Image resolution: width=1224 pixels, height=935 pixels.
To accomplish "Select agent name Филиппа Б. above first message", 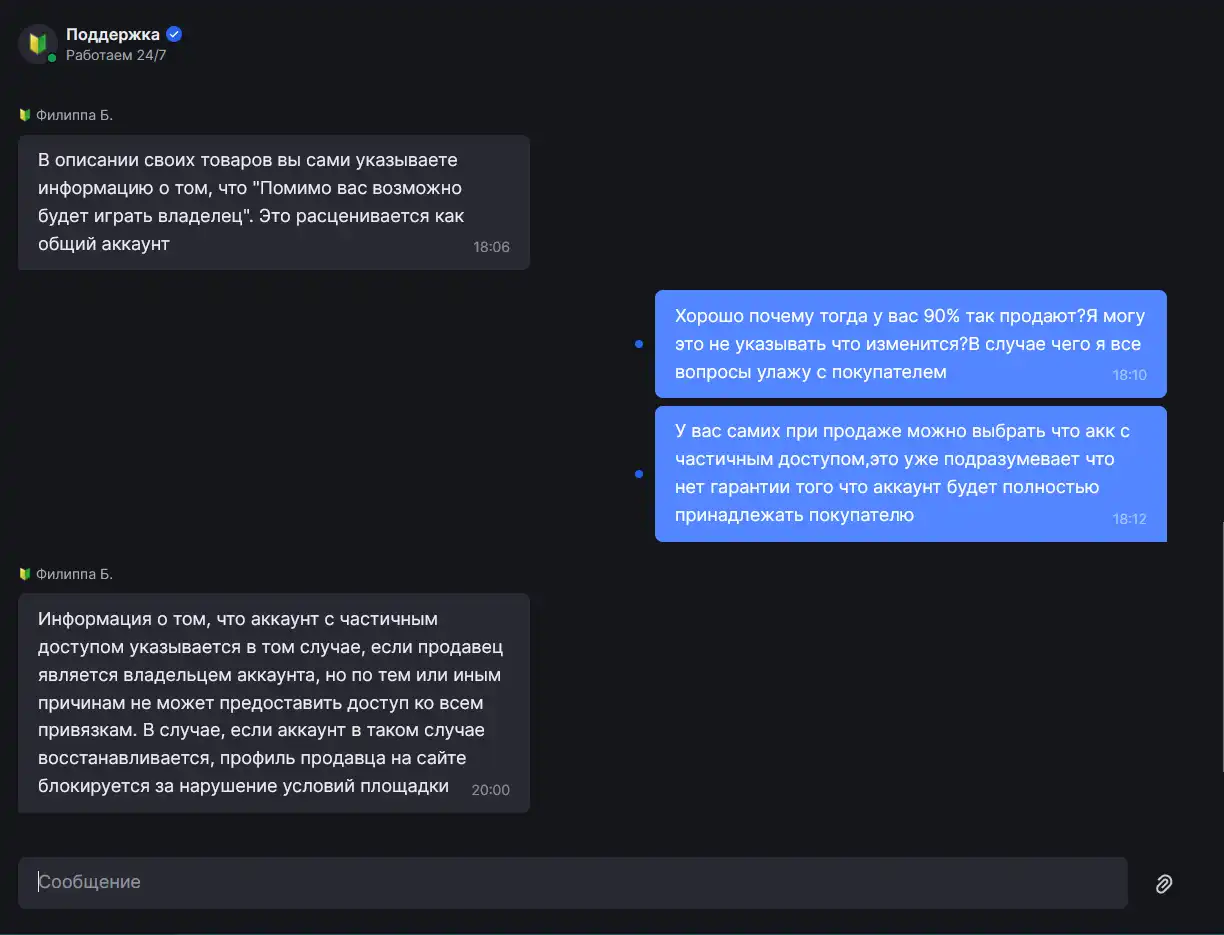I will point(74,115).
